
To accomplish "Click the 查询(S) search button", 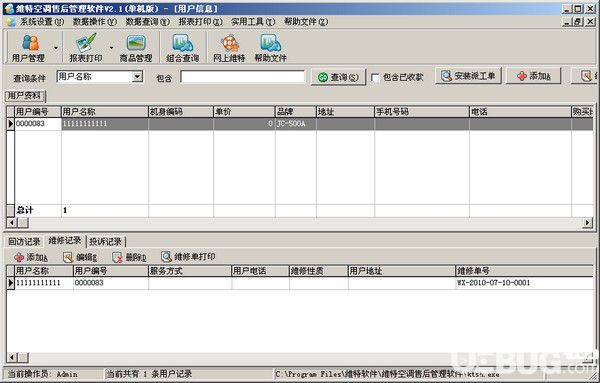I will [x=338, y=77].
